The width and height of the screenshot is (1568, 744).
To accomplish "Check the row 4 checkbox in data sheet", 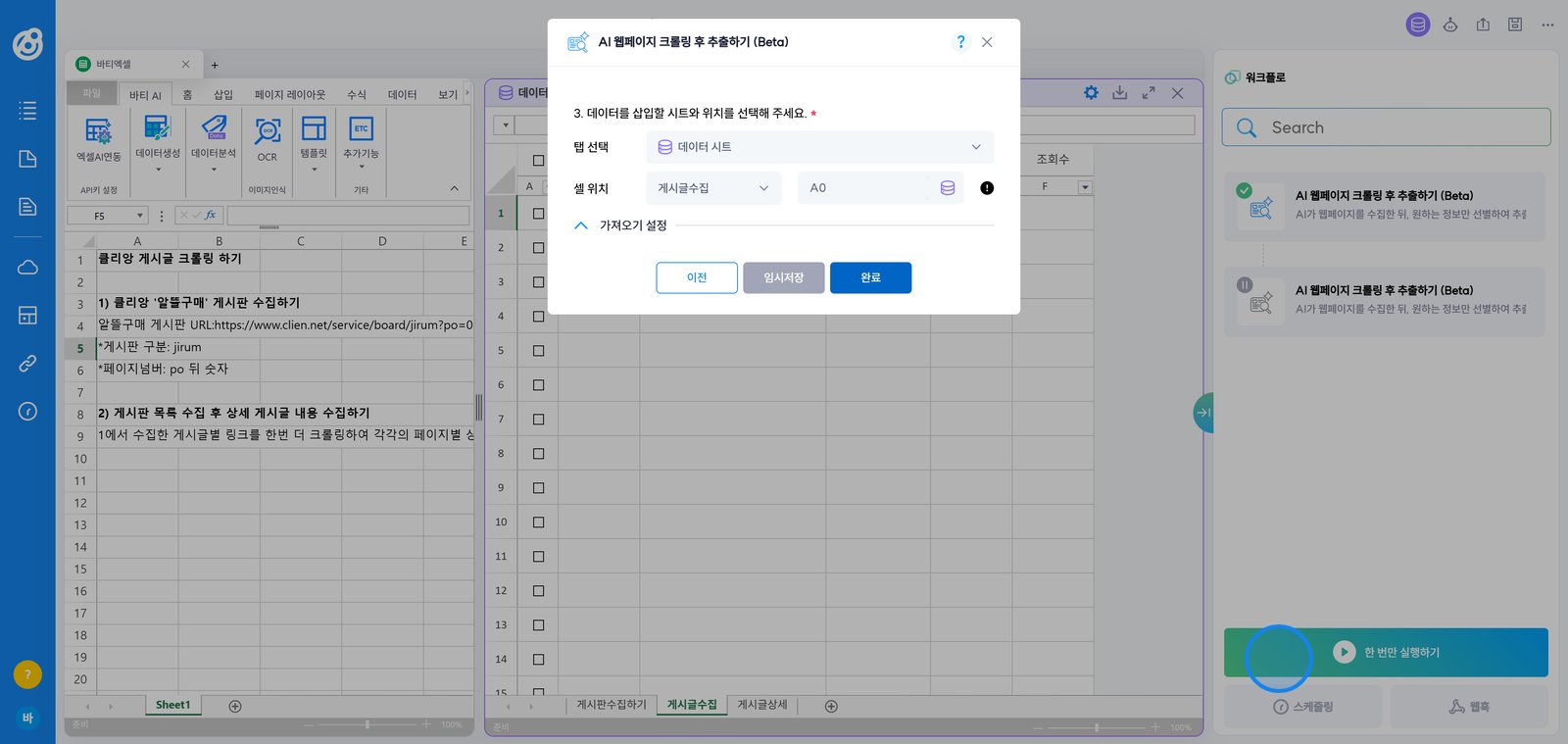I will 538,317.
